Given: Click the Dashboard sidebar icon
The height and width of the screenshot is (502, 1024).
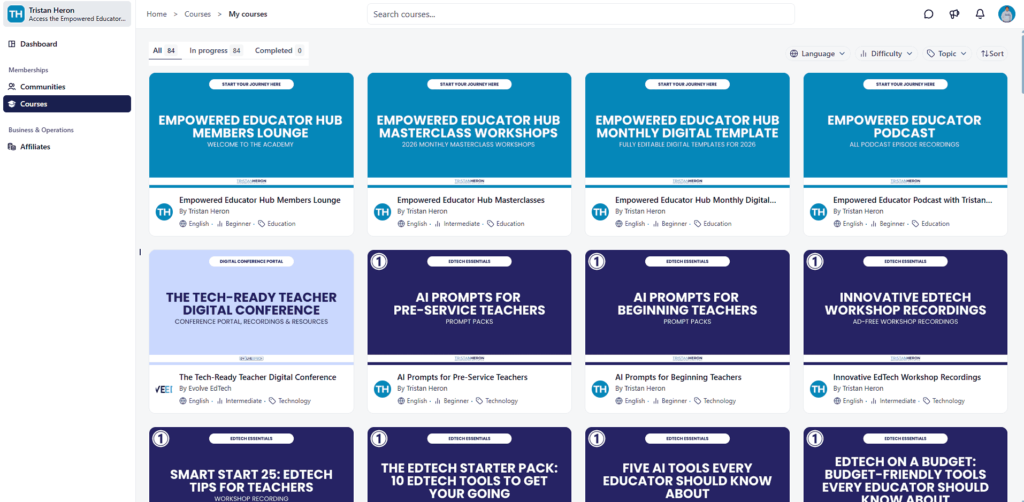Looking at the screenshot, I should point(12,44).
